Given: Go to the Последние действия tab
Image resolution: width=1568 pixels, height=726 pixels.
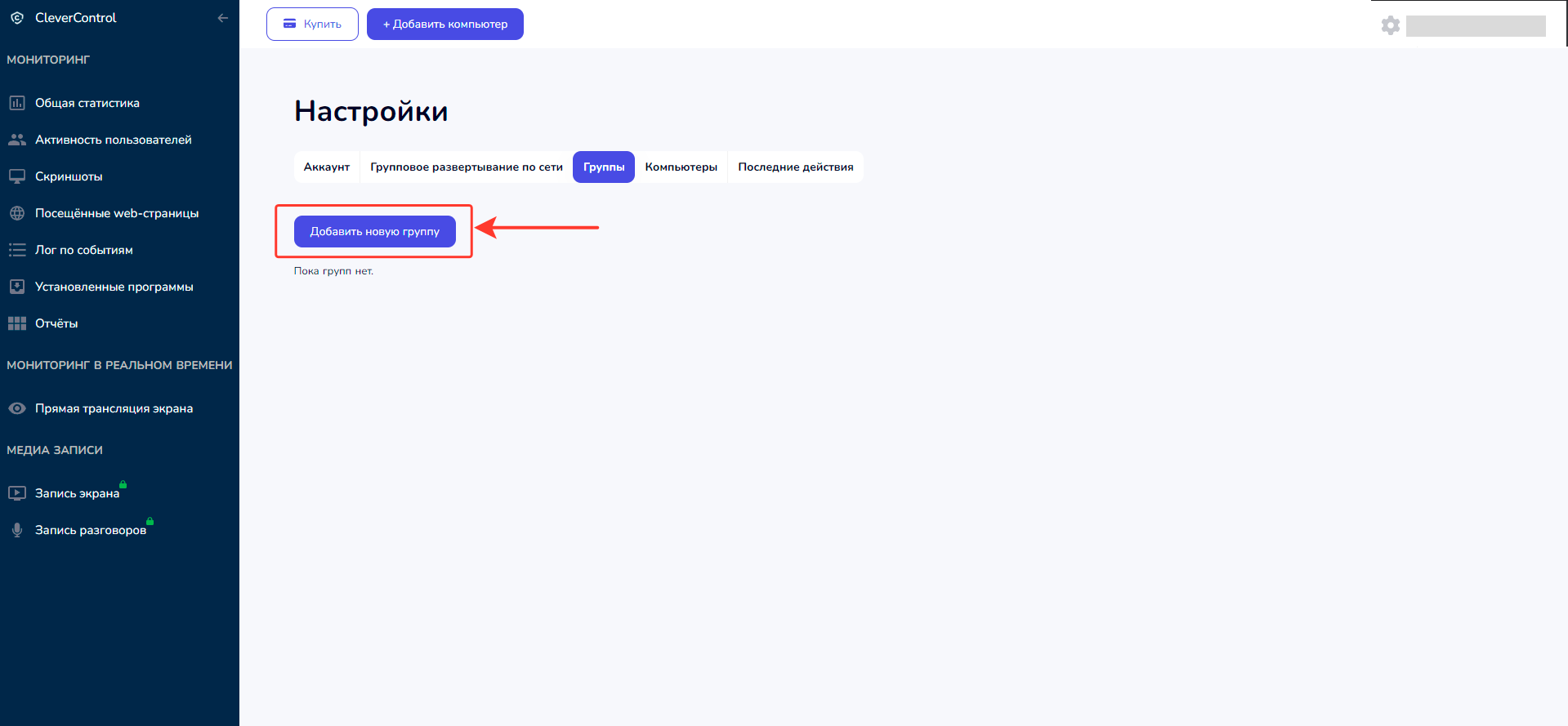Looking at the screenshot, I should coord(795,167).
